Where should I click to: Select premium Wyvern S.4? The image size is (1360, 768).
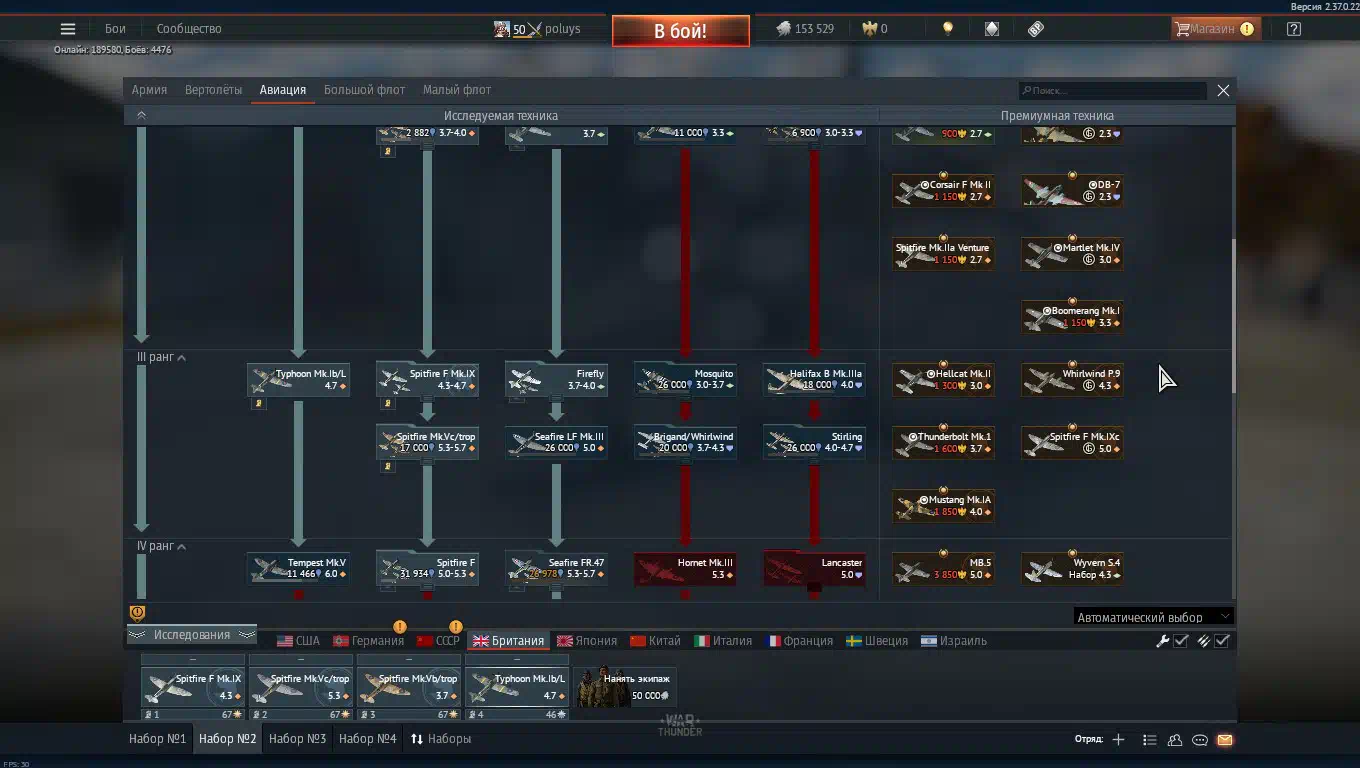tap(1072, 569)
